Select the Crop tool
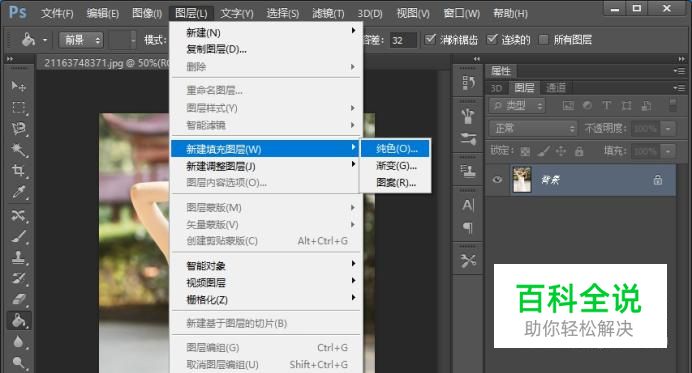The height and width of the screenshot is (373, 692). 19,171
